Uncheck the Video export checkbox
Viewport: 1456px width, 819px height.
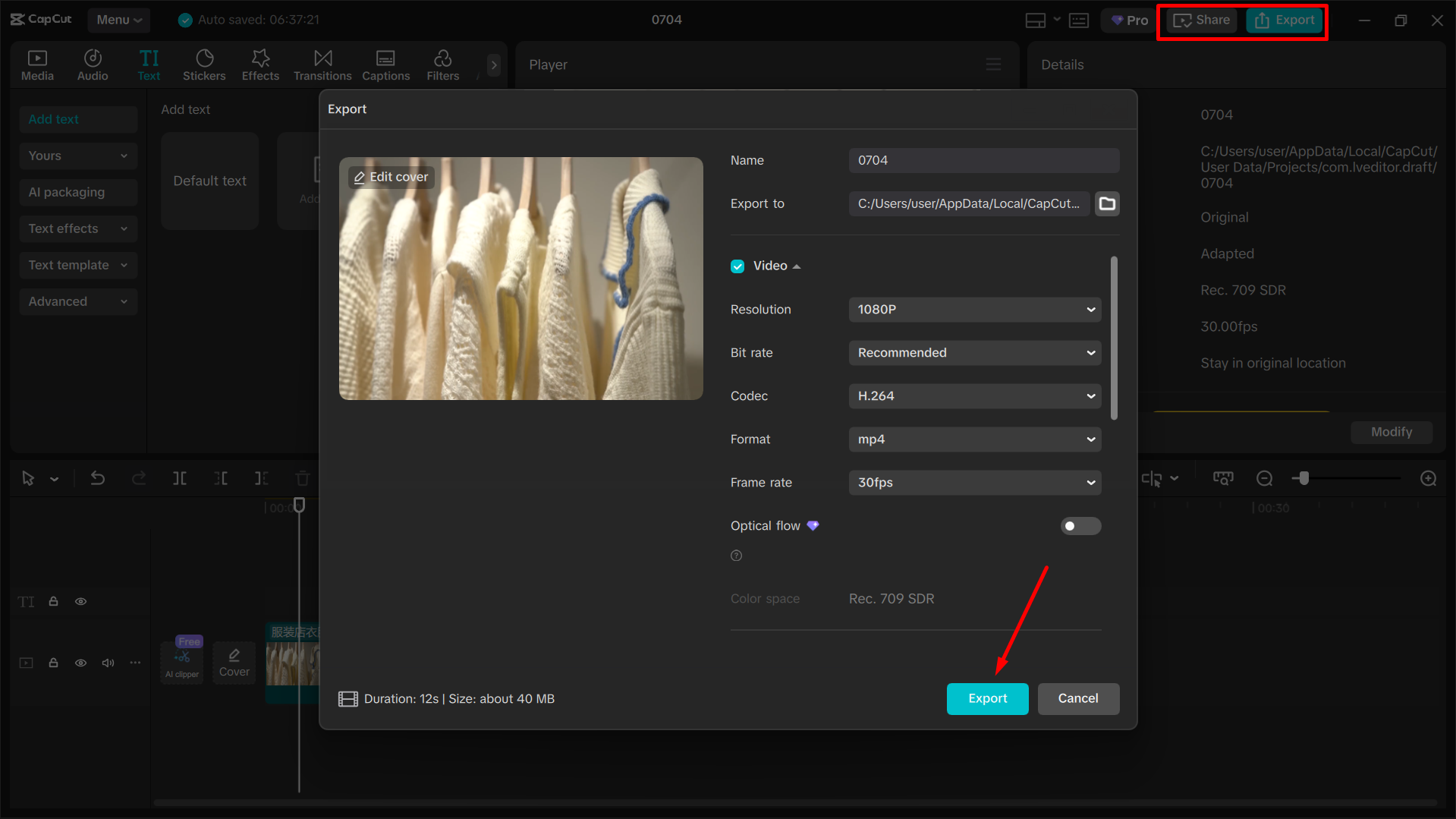(737, 266)
